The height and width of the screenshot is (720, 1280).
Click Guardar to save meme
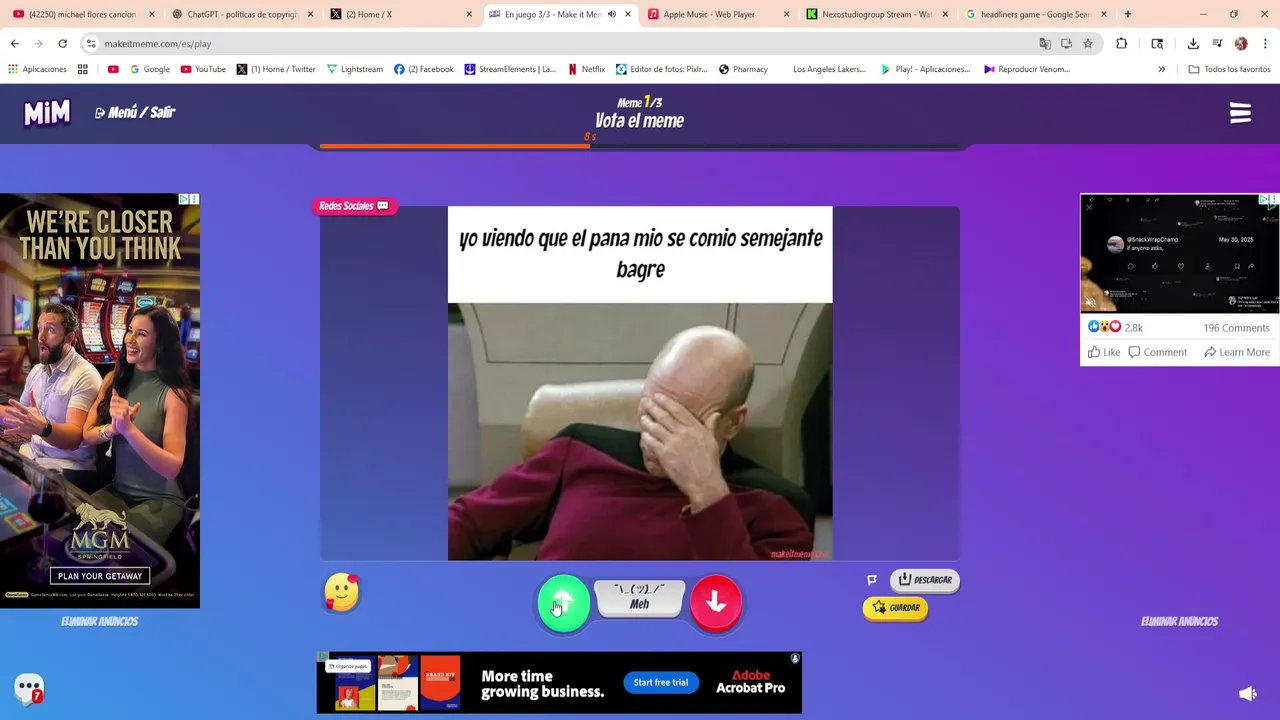click(895, 608)
